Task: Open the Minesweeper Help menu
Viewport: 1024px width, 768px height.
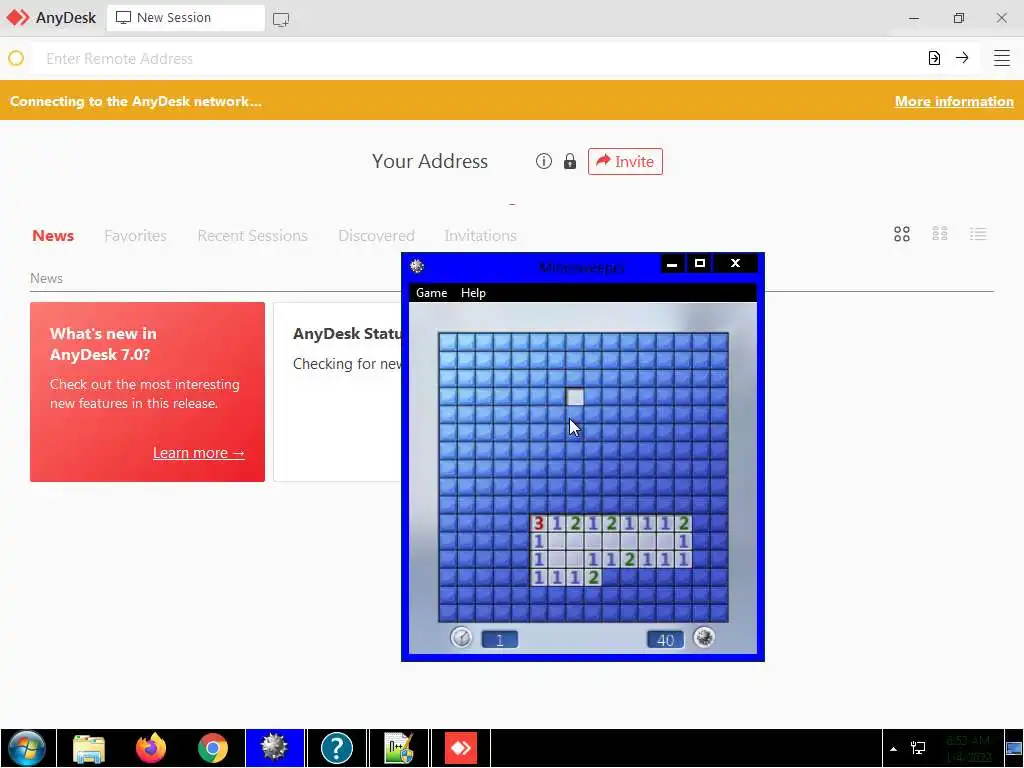Action: [x=473, y=293]
